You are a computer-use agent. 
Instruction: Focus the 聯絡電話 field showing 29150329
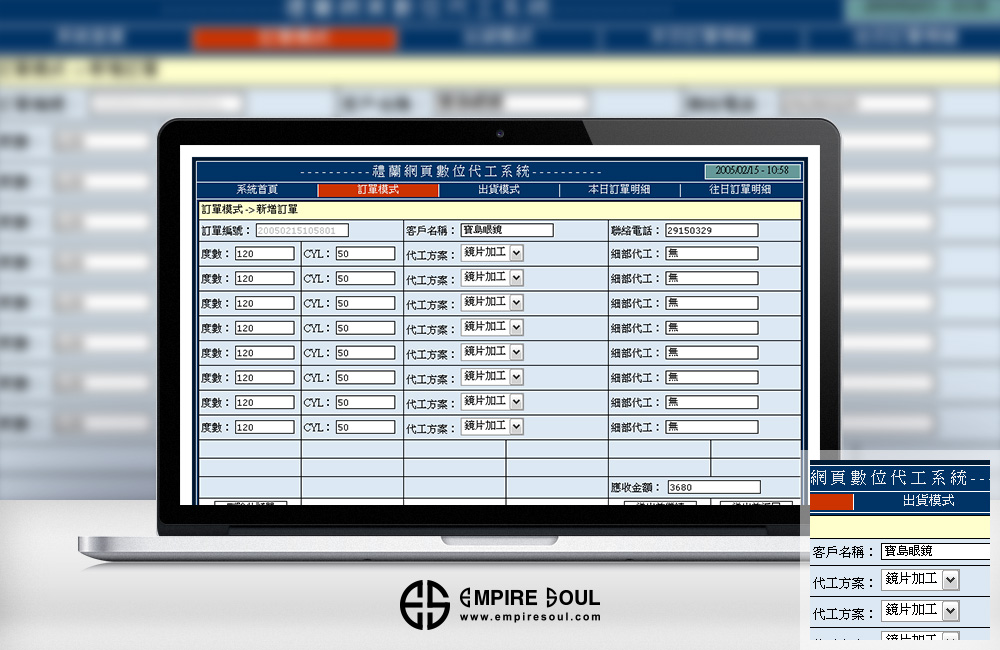pos(711,230)
